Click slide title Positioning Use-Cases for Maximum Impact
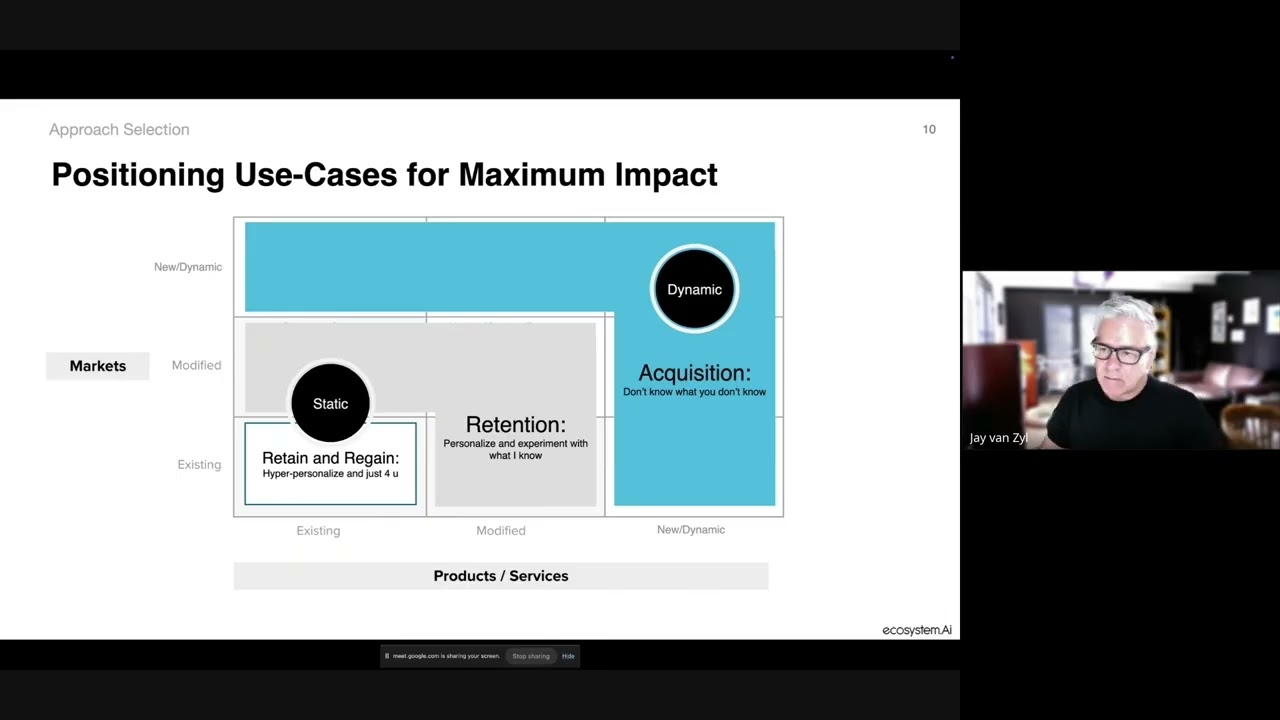1280x720 pixels. (384, 174)
